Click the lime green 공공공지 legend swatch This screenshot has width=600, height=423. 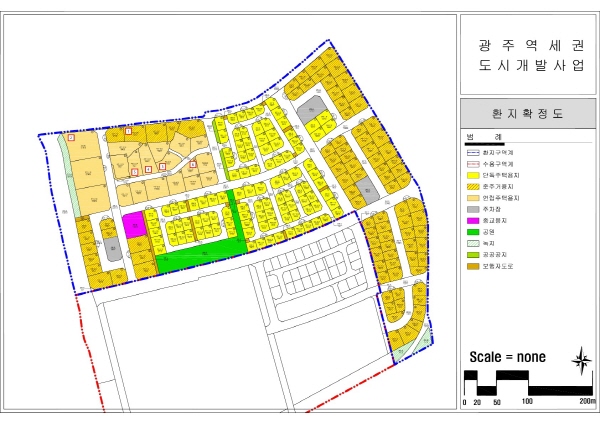point(473,256)
